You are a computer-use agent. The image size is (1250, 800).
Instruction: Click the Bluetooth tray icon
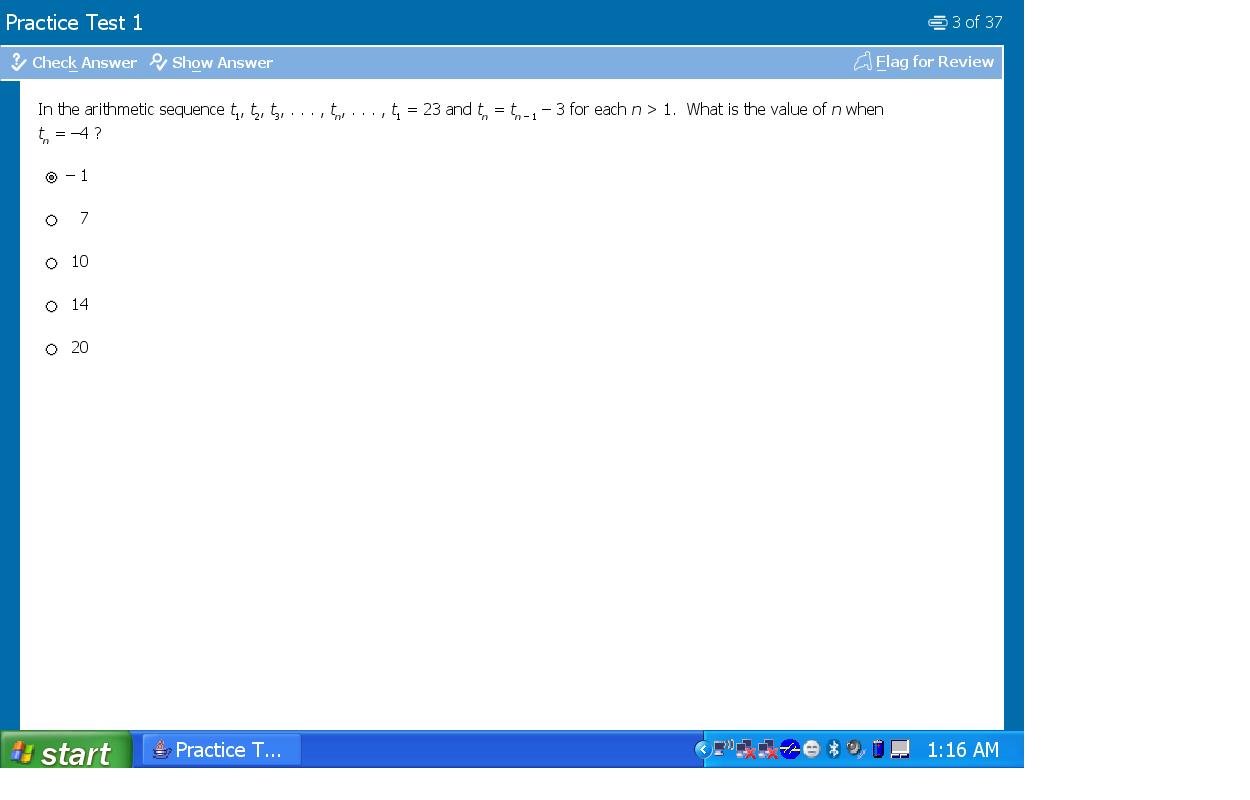click(833, 749)
